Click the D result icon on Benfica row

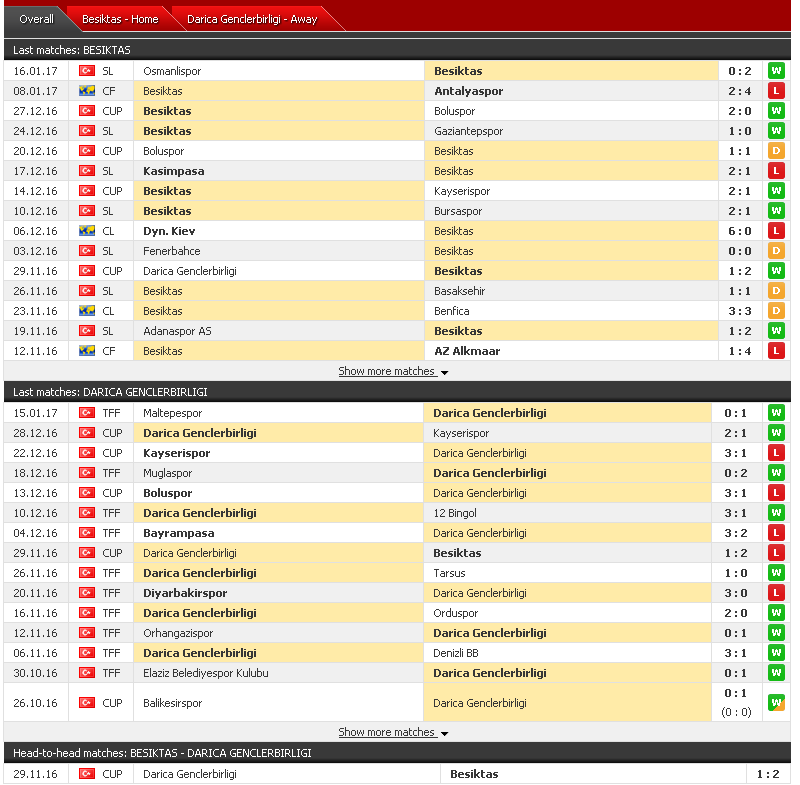coord(776,311)
